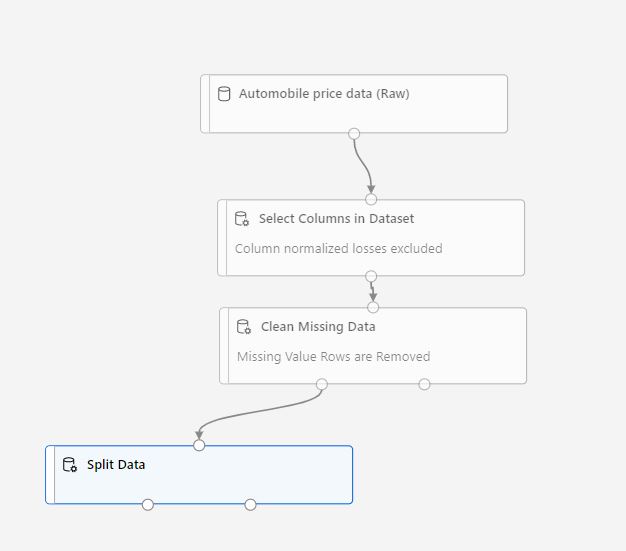Click the left output port of Split Data
This screenshot has height=551, width=626.
point(148,504)
